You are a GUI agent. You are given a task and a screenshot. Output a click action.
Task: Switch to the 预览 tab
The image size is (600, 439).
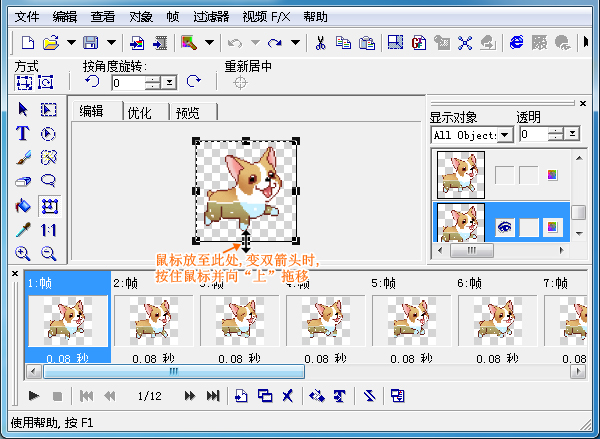pyautogui.click(x=188, y=113)
